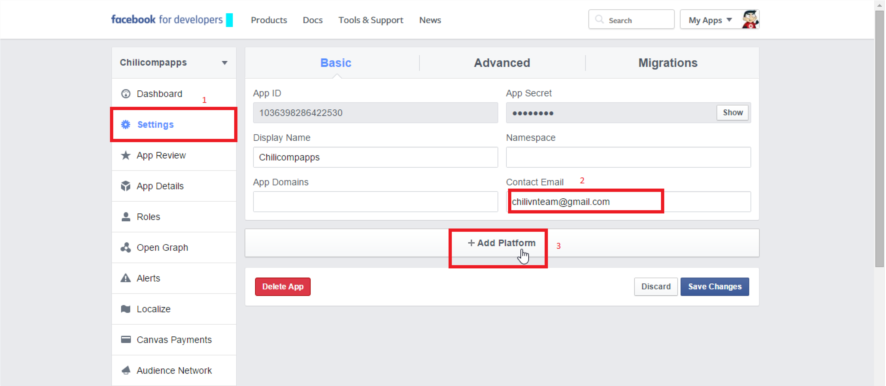Click Save Changes

tap(715, 287)
